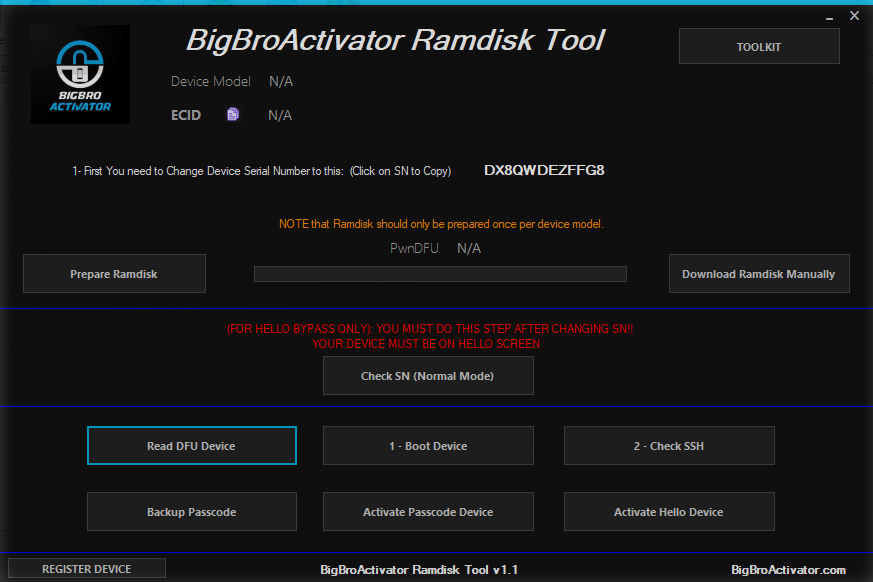Copy serial number DX8QWDEZFFG8

click(x=543, y=170)
